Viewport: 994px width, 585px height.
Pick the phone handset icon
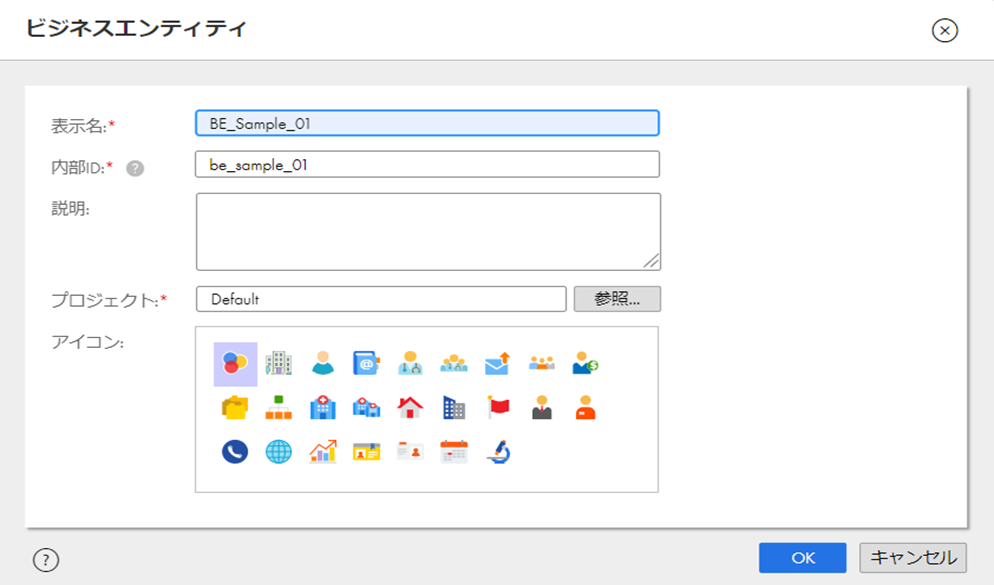pos(235,452)
